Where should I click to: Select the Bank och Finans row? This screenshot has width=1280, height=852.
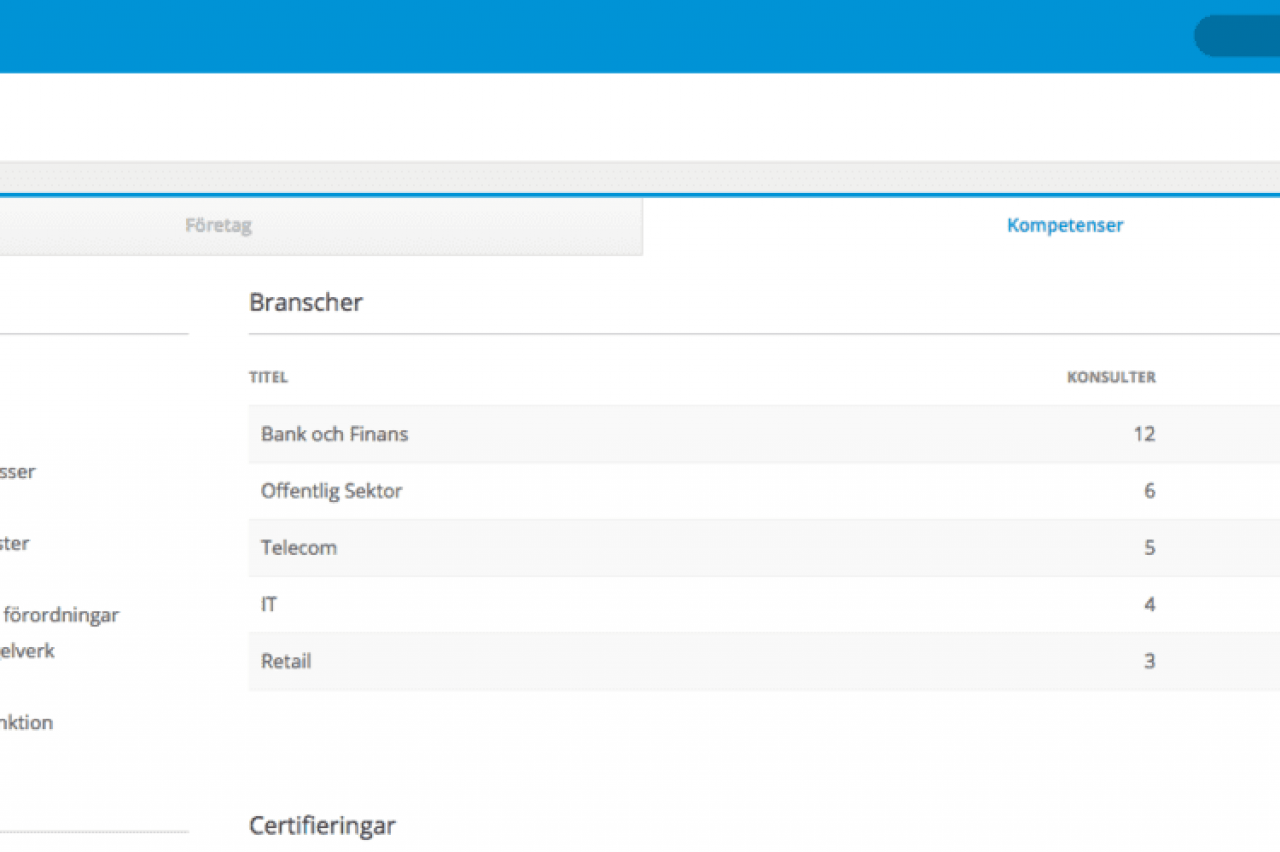[x=335, y=434]
